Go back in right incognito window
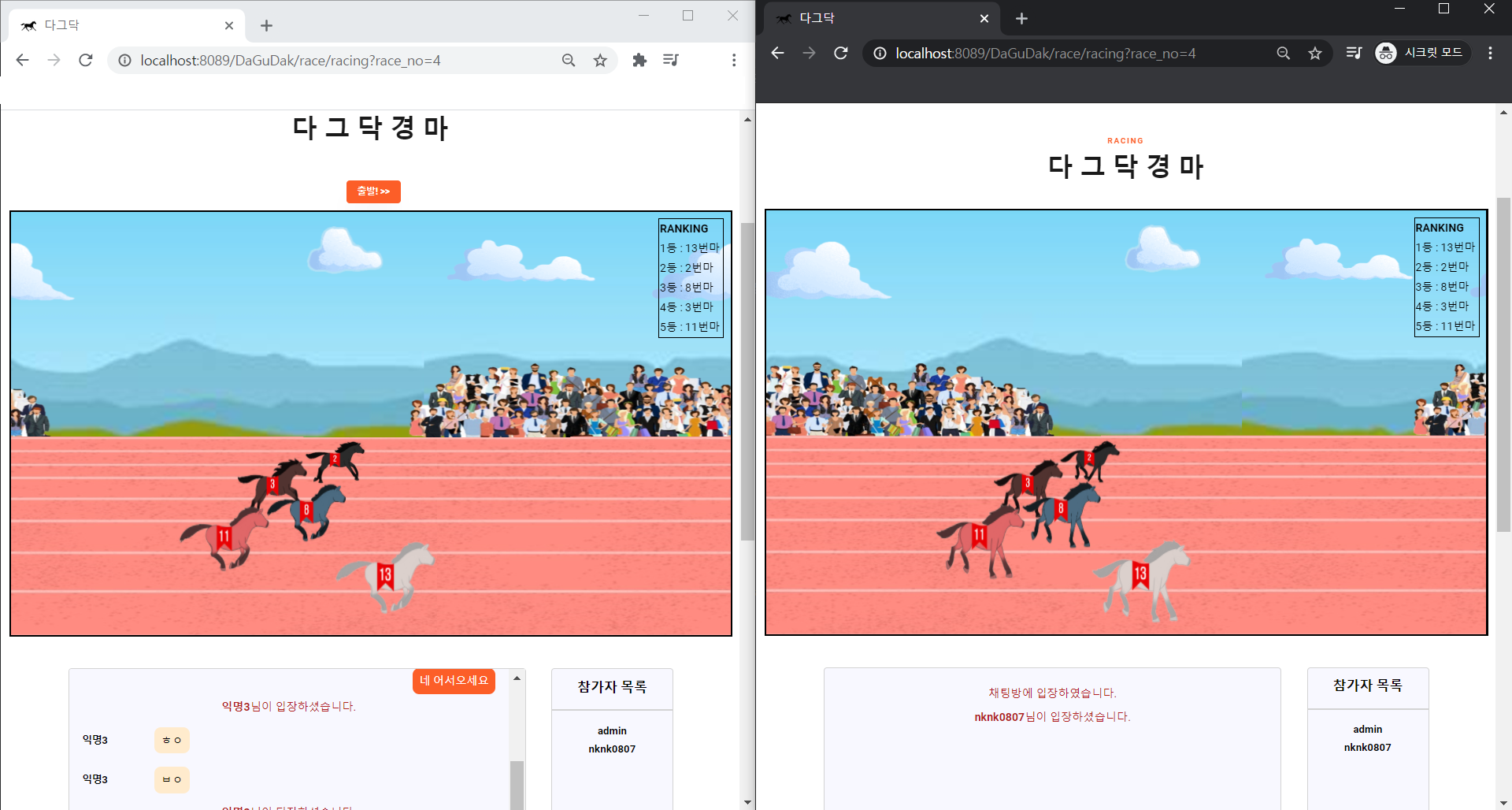This screenshot has width=1512, height=810. [778, 53]
